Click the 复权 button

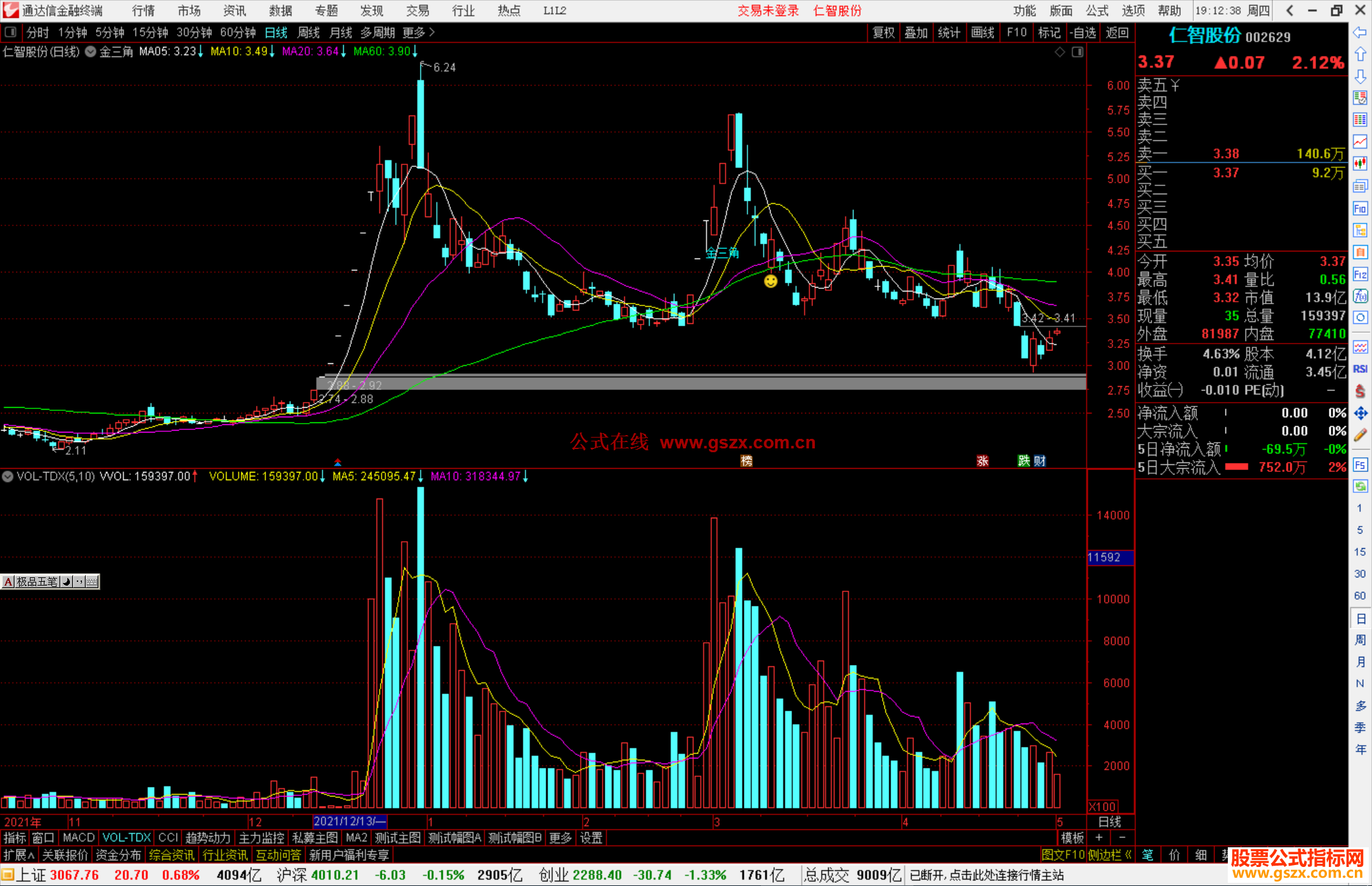point(884,32)
